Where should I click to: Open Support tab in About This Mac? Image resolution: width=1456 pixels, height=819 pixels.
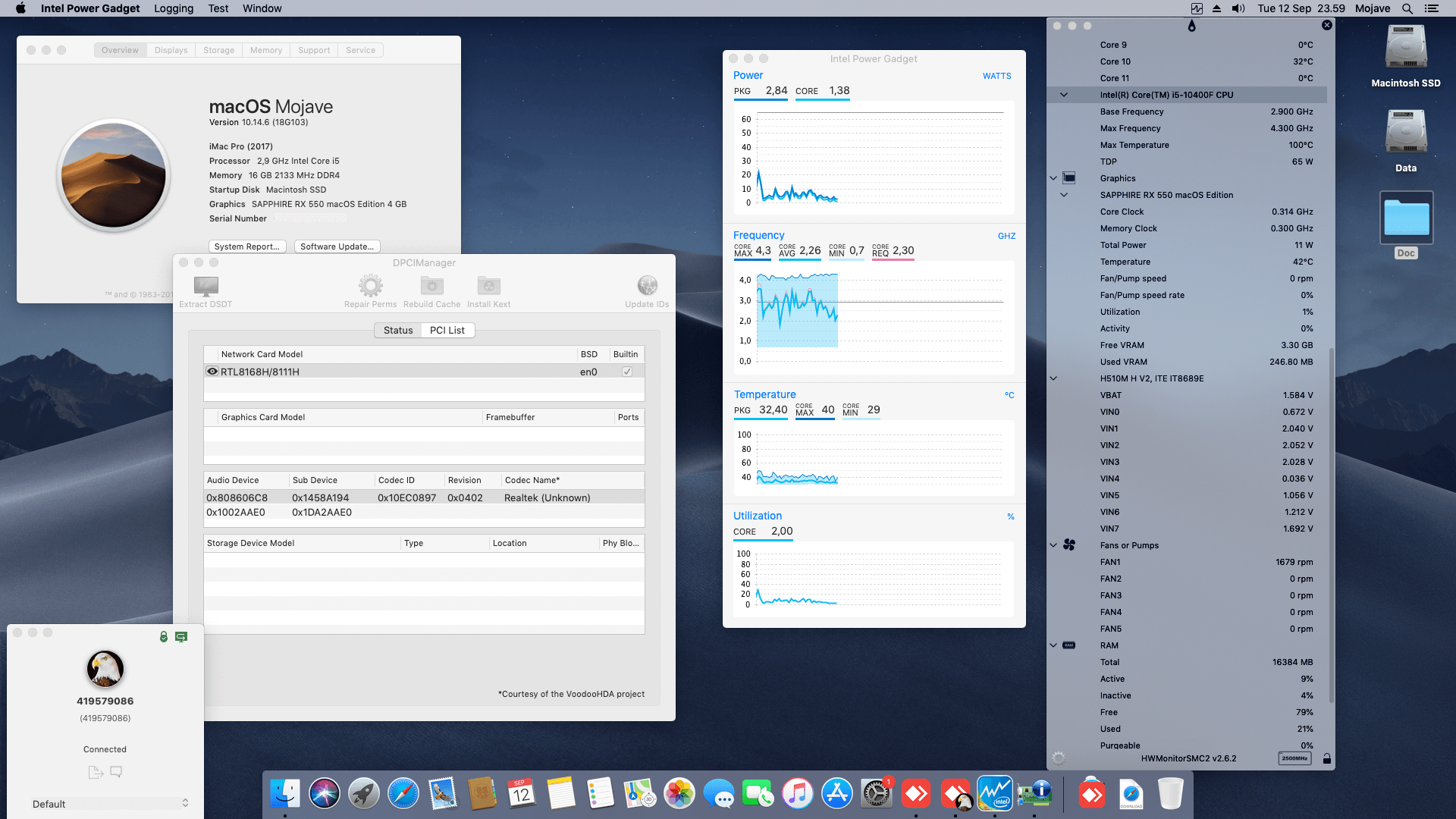tap(314, 50)
